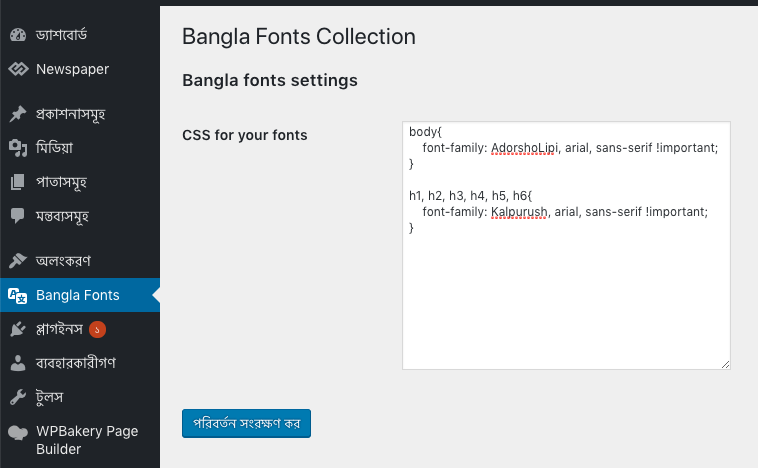The width and height of the screenshot is (758, 468).
Task: Click the Newspaper theme logo icon
Action: pyautogui.click(x=18, y=69)
